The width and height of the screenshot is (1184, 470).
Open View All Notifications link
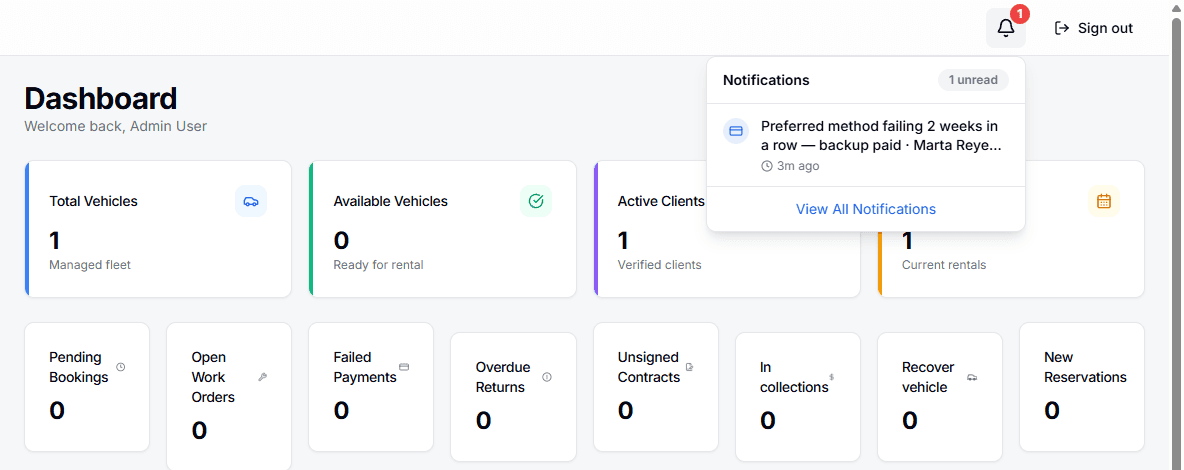865,209
